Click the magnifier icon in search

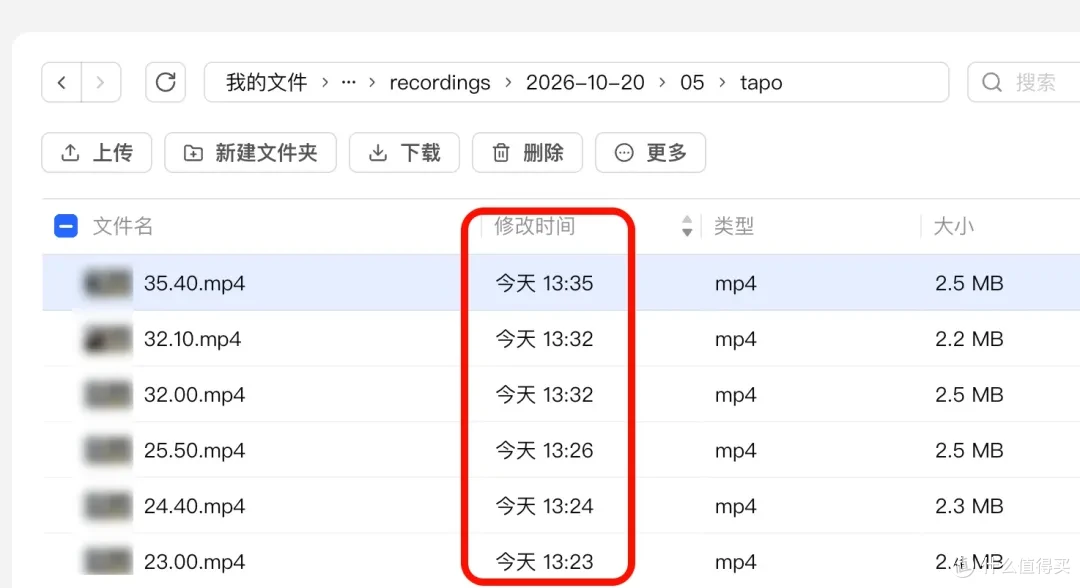(992, 83)
